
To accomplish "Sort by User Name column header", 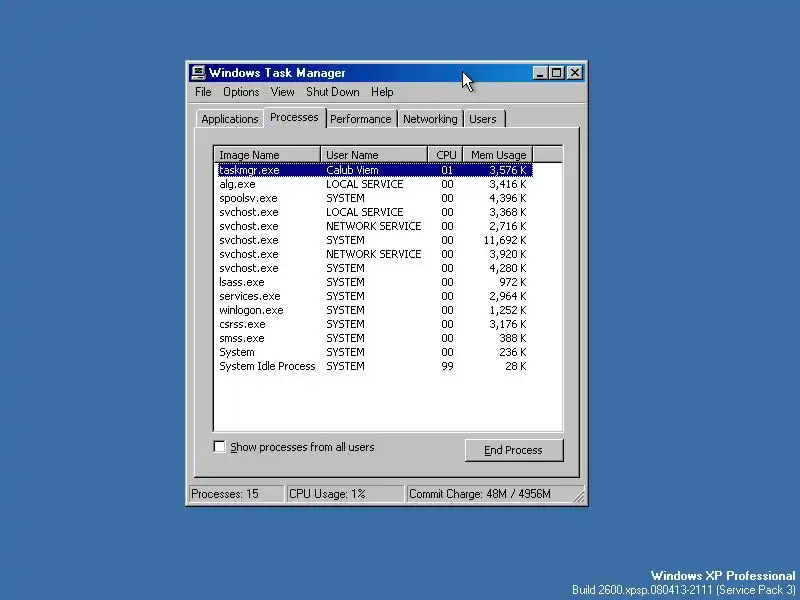I will tap(374, 155).
